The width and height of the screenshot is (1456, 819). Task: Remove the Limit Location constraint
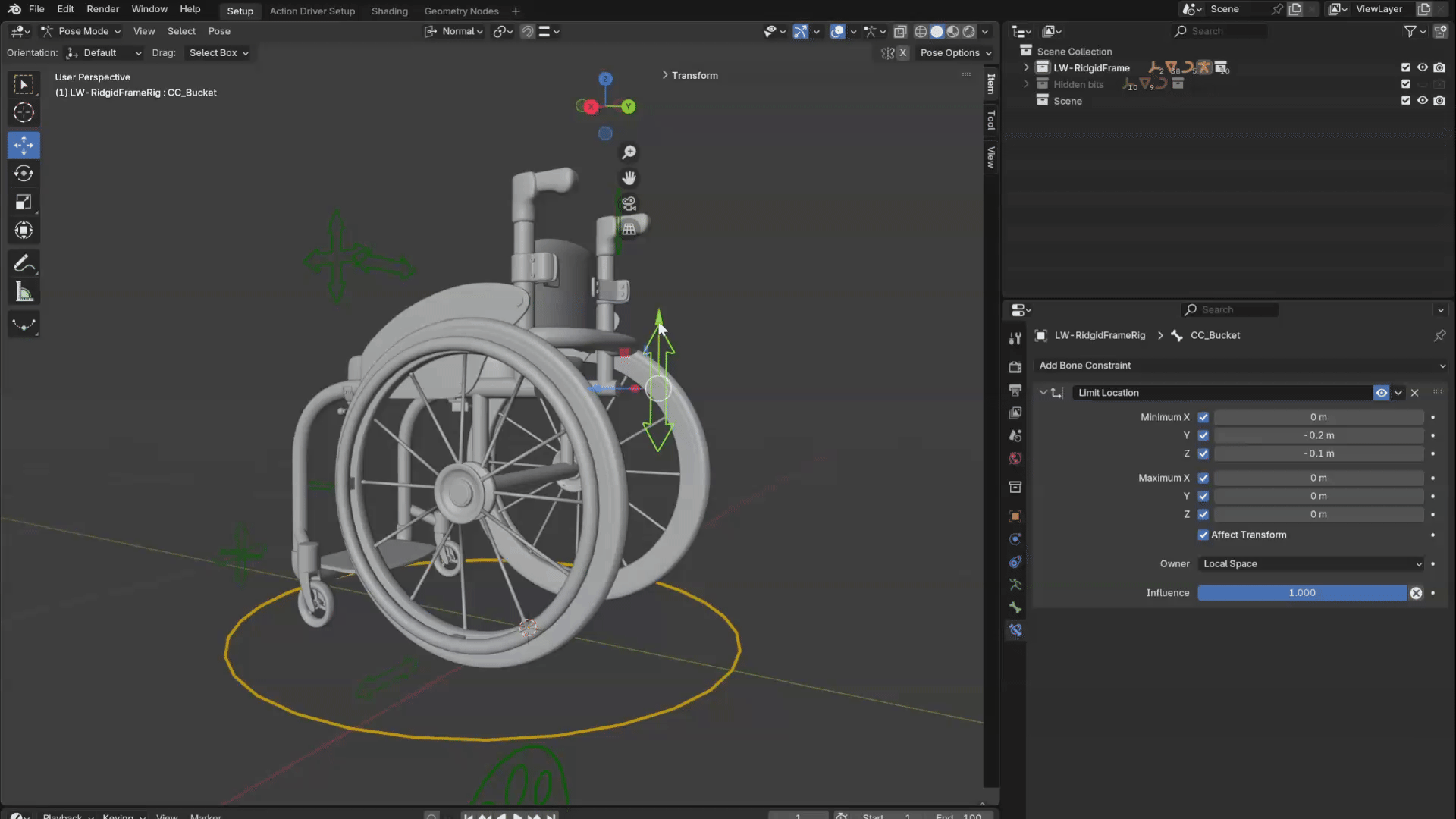(x=1414, y=393)
